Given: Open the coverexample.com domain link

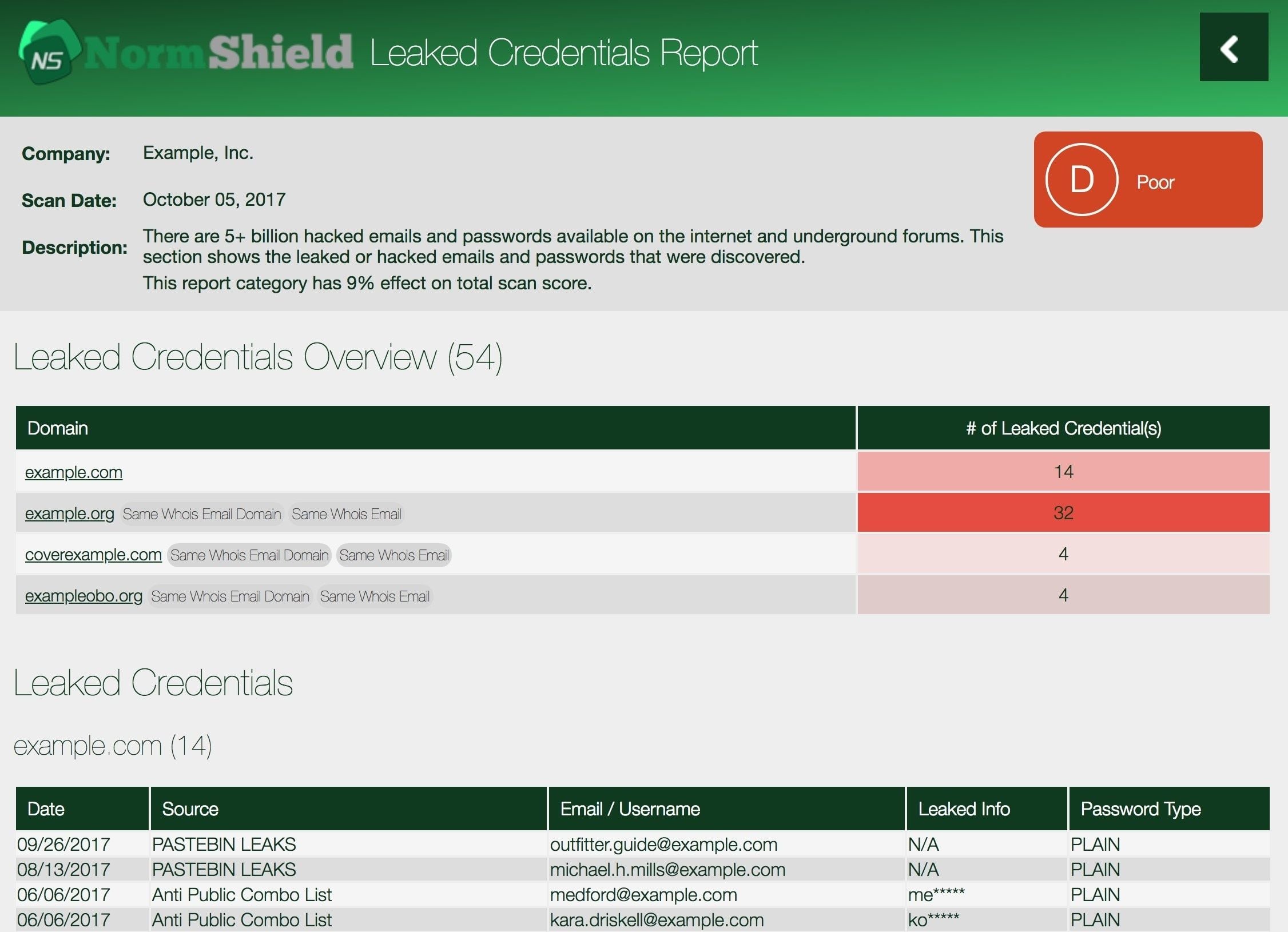Looking at the screenshot, I should 92,554.
